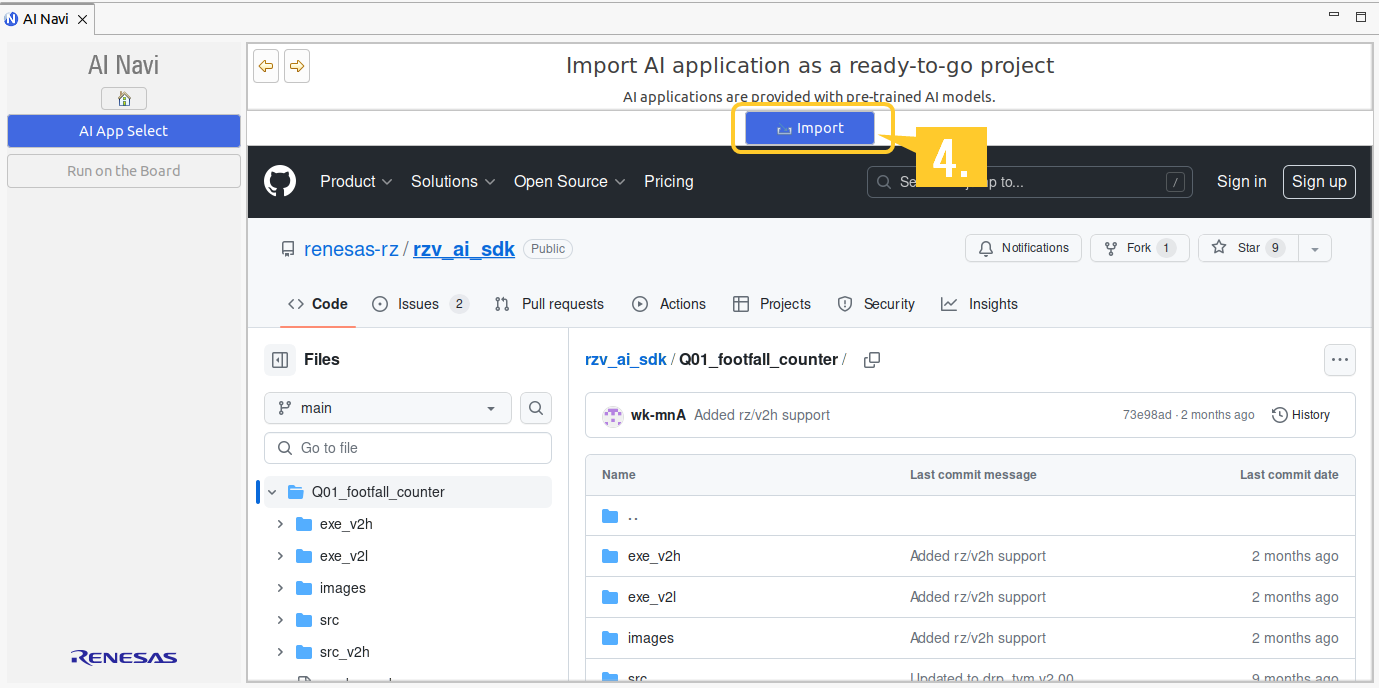Open the exe_v2l folder in file table
This screenshot has width=1379, height=688.
pyautogui.click(x=652, y=597)
